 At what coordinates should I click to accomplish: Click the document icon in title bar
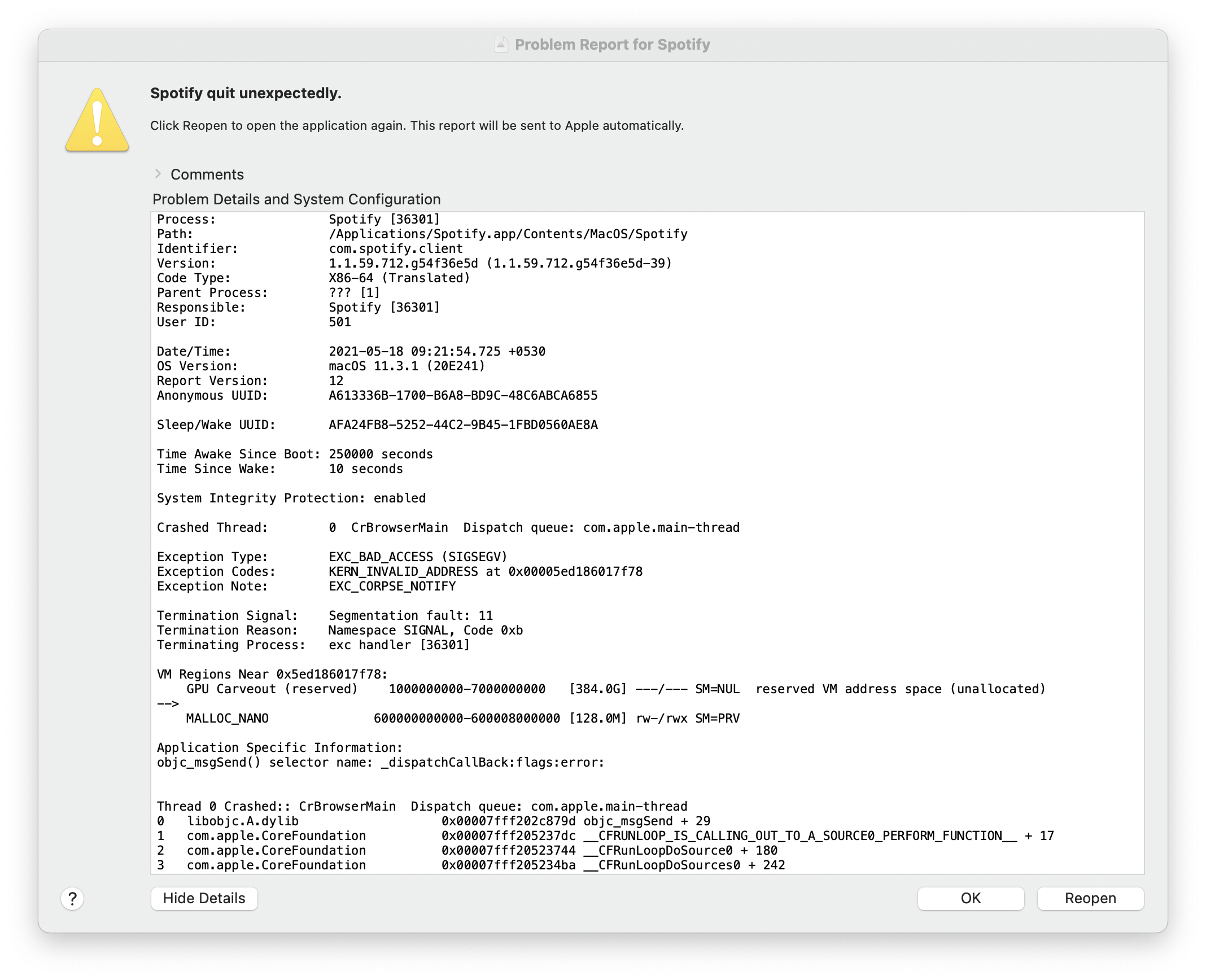501,44
